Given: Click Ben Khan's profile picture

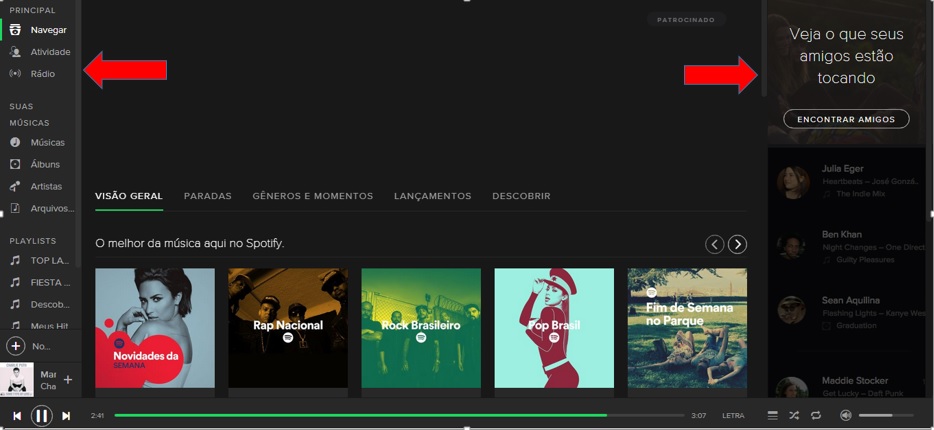Looking at the screenshot, I should tap(792, 246).
